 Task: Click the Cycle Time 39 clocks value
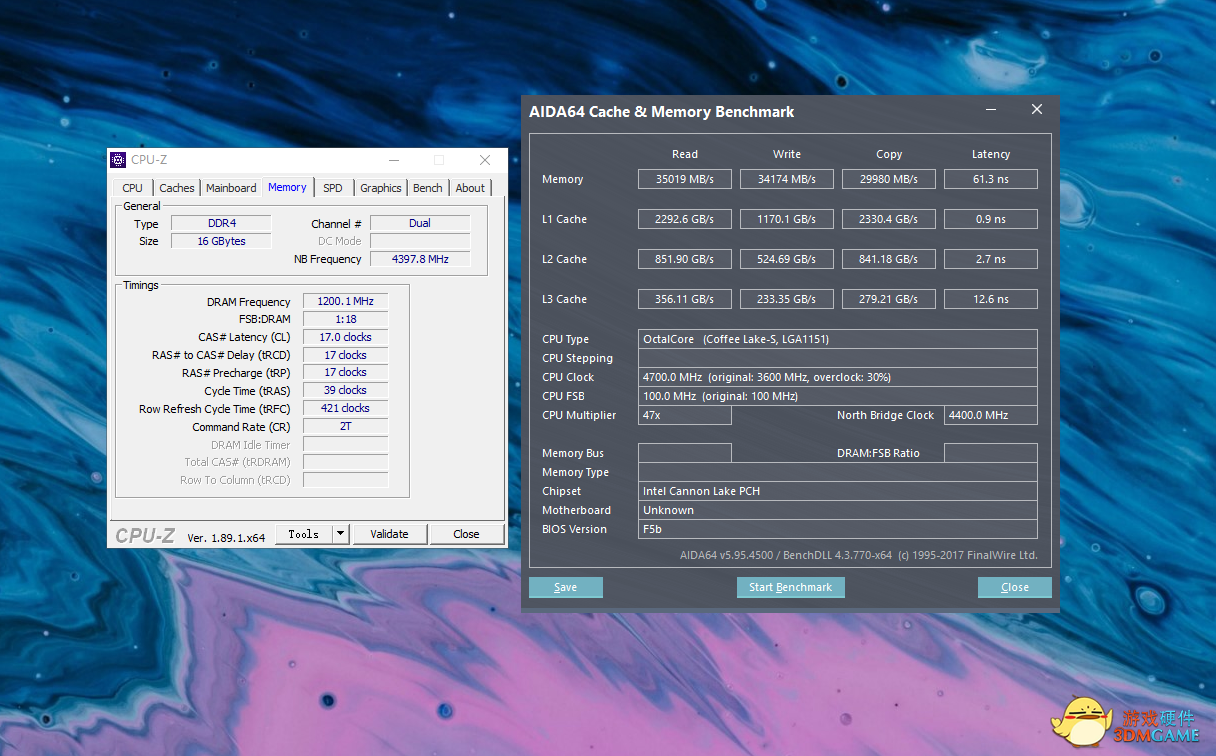click(345, 390)
